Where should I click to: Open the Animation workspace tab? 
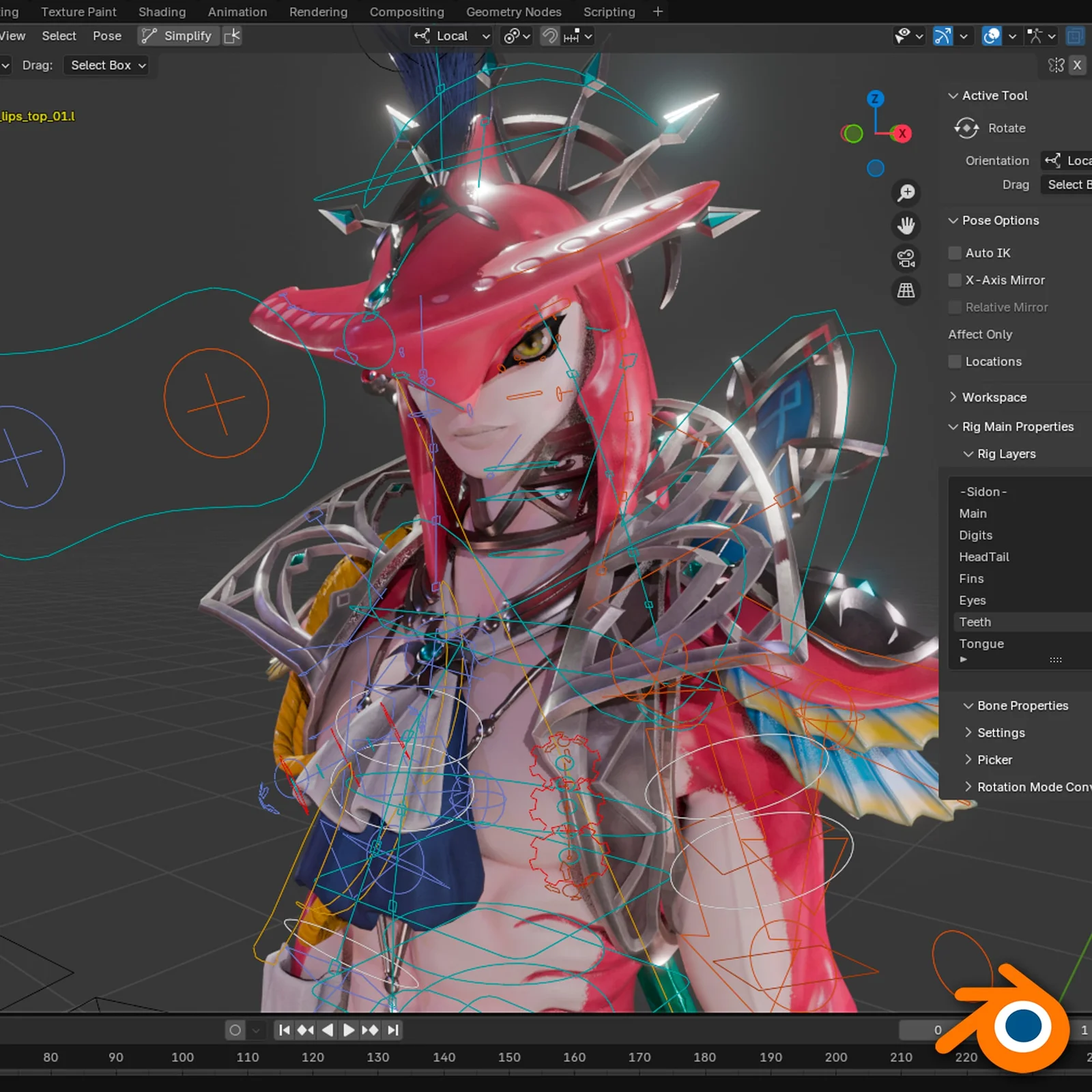237,12
